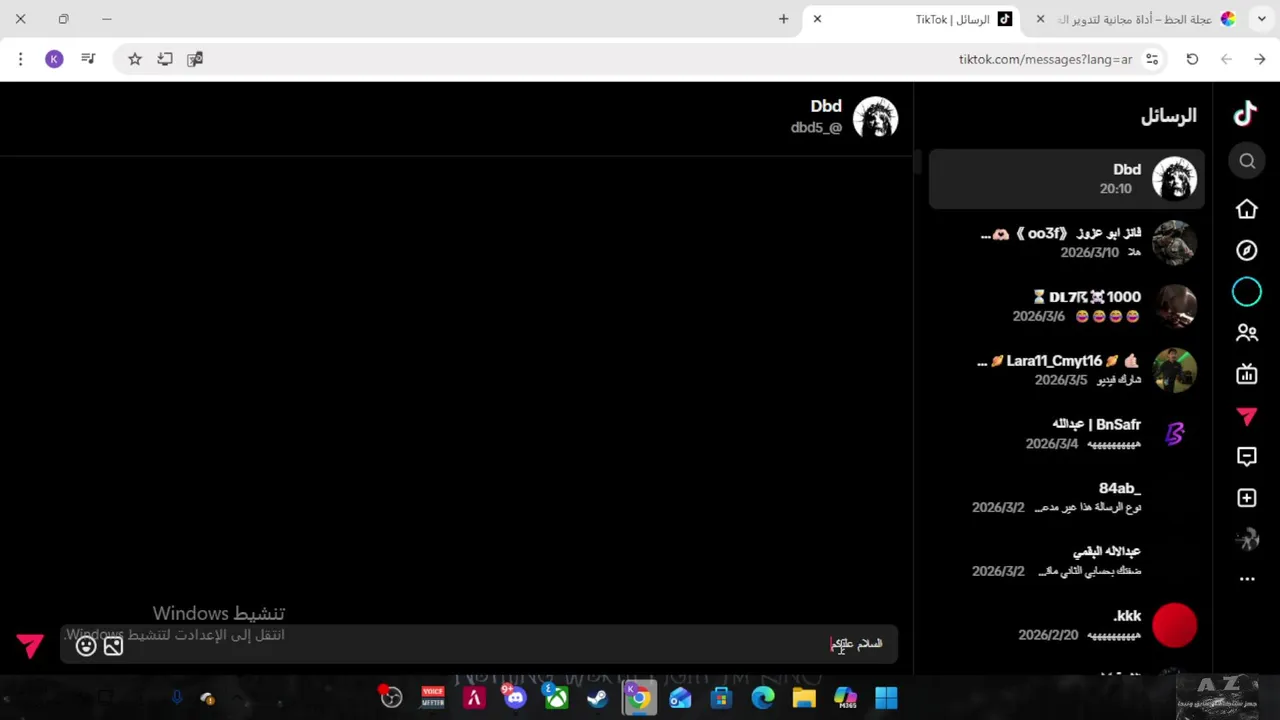Open Voicemeeter from taskbar

432,698
